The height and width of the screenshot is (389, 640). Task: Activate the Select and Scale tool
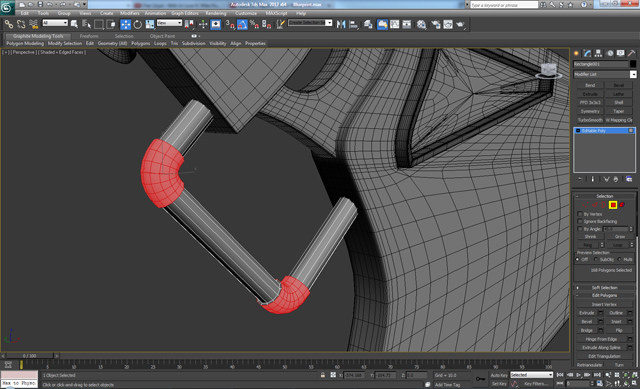click(x=150, y=24)
